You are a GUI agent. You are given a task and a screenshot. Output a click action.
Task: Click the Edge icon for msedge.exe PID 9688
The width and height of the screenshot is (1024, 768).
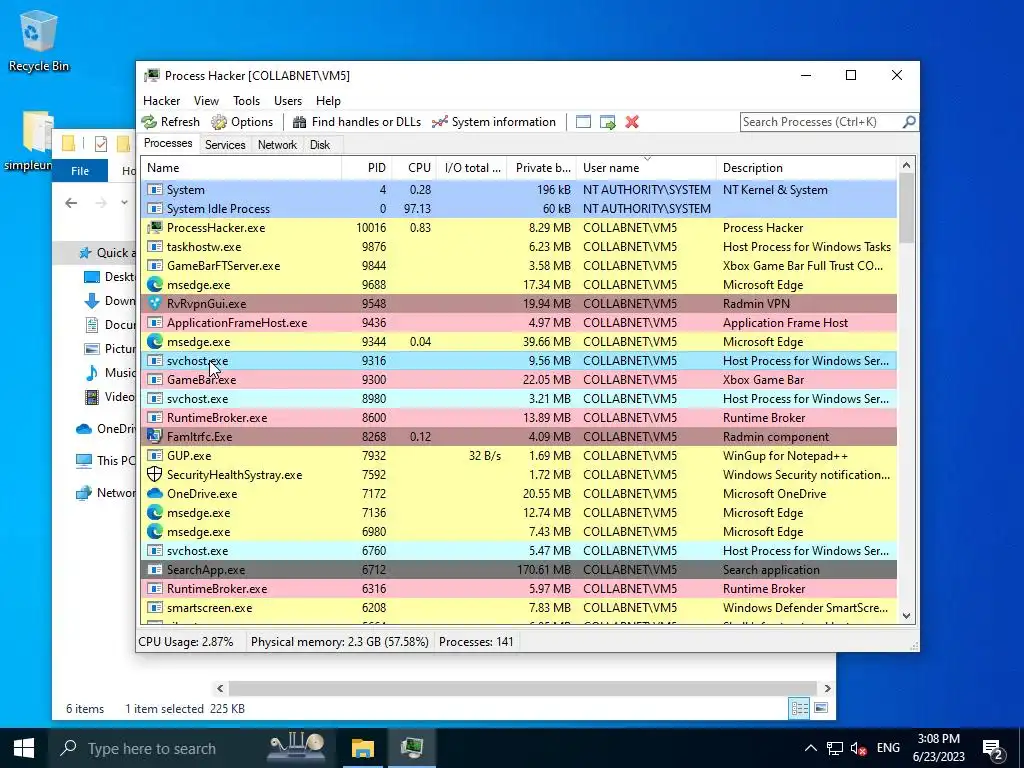tap(155, 285)
